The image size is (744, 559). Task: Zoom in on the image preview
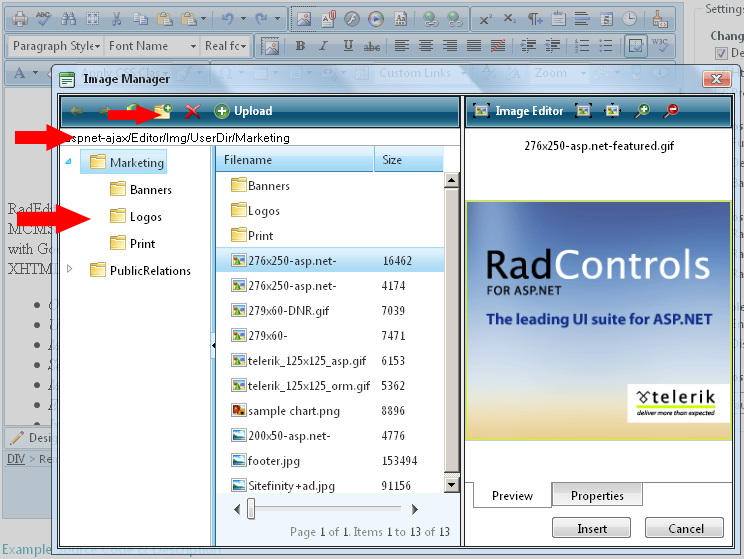tap(642, 111)
